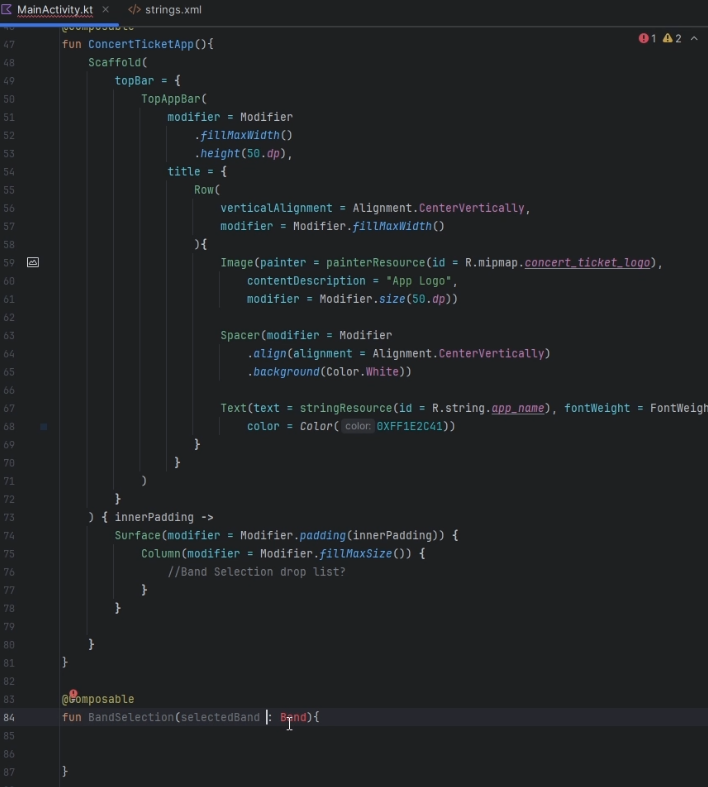Click 'innerPadding ->' lambda parameter on line 73

click(x=164, y=517)
